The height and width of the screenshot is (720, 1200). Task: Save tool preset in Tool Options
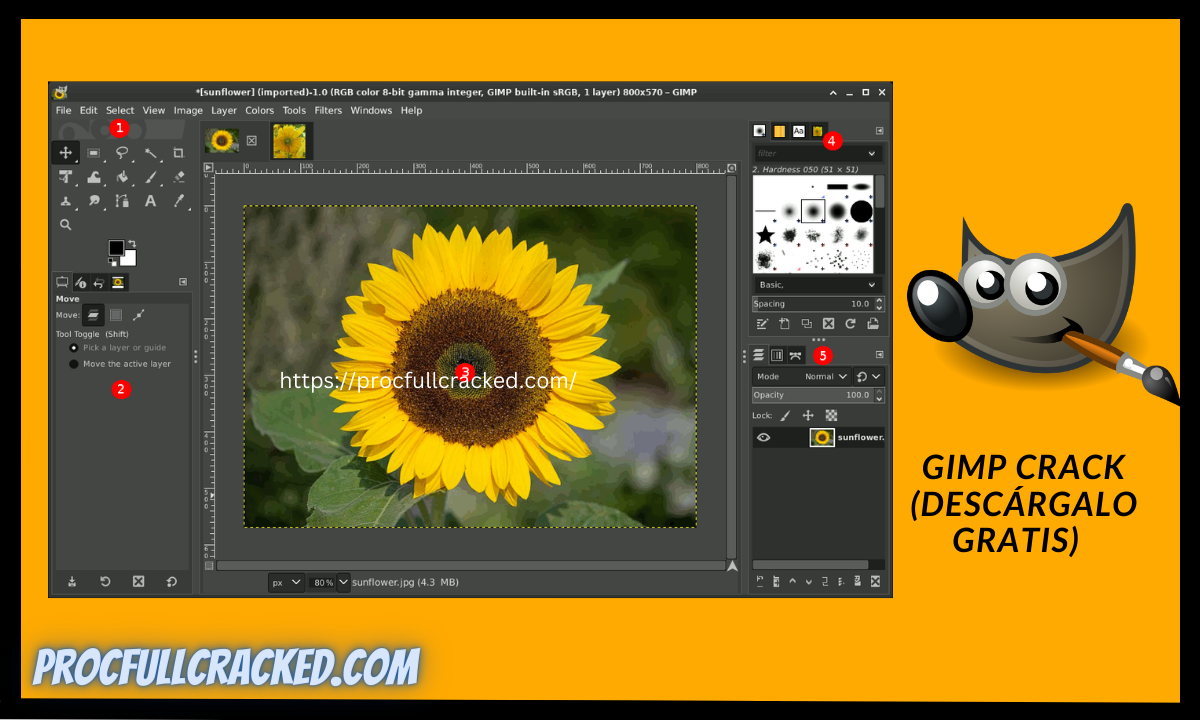[72, 581]
